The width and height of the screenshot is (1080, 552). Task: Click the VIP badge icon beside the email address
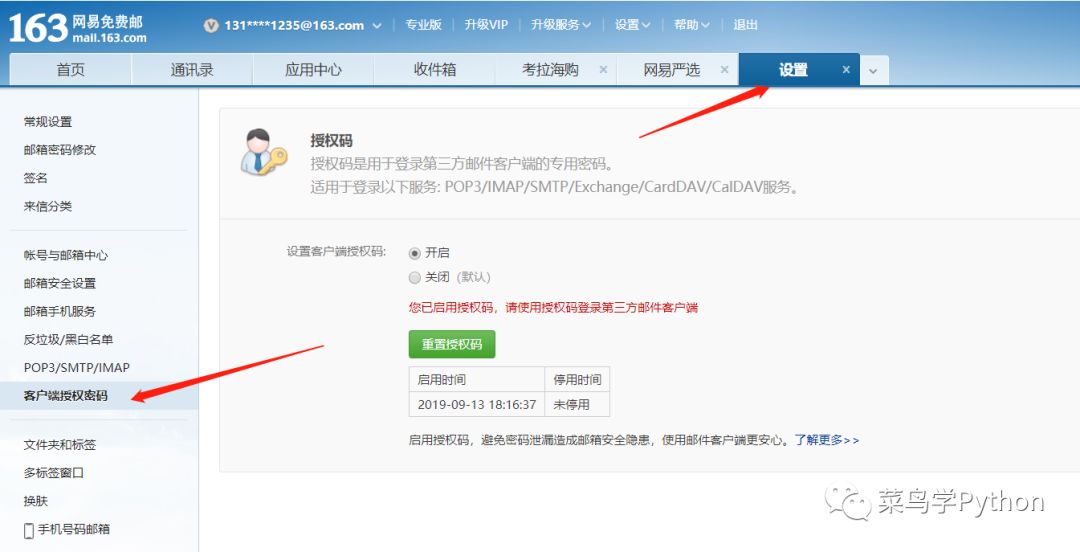point(211,25)
